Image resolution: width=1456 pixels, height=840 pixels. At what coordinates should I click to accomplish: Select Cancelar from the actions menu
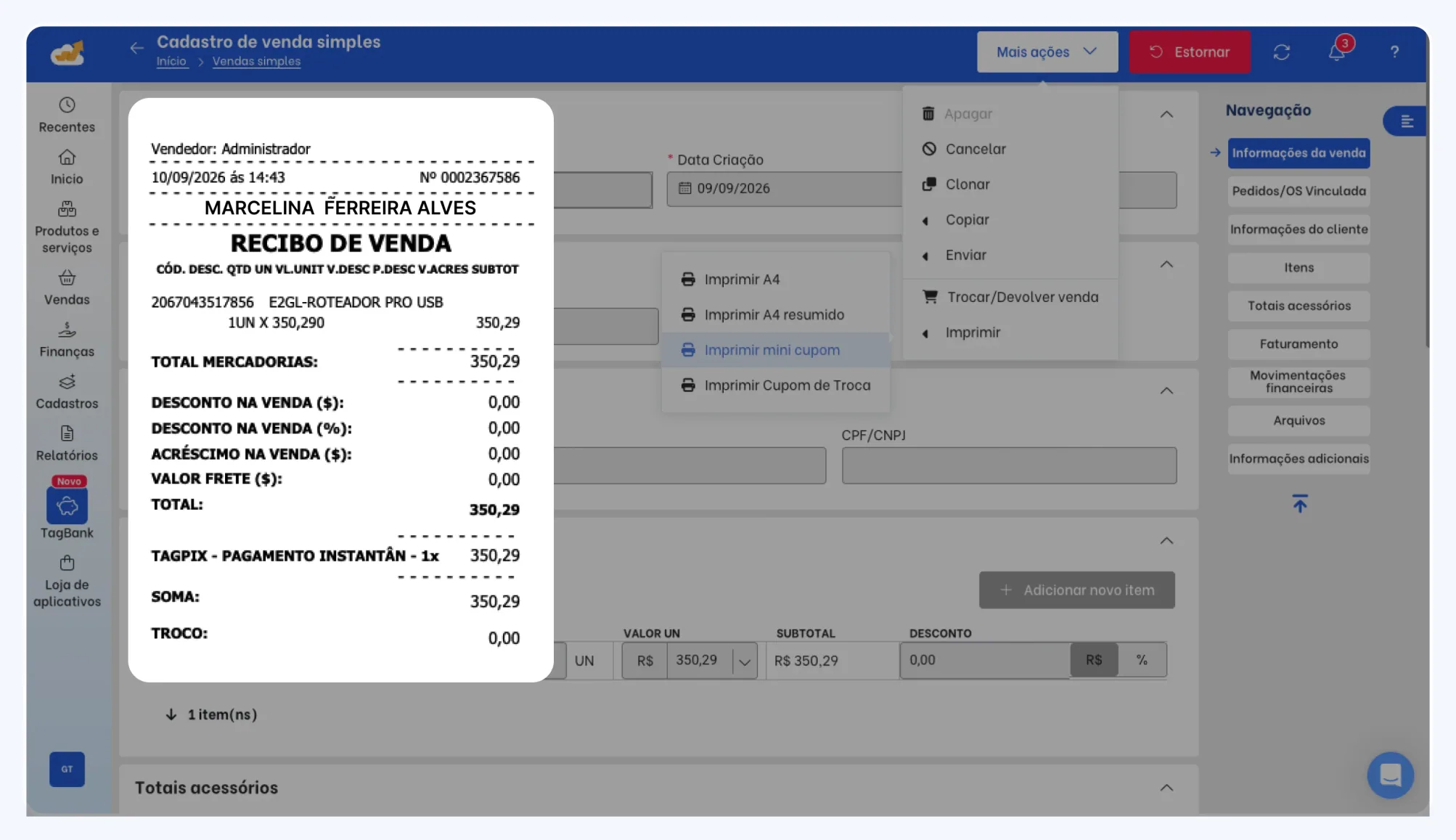[x=1010, y=149]
